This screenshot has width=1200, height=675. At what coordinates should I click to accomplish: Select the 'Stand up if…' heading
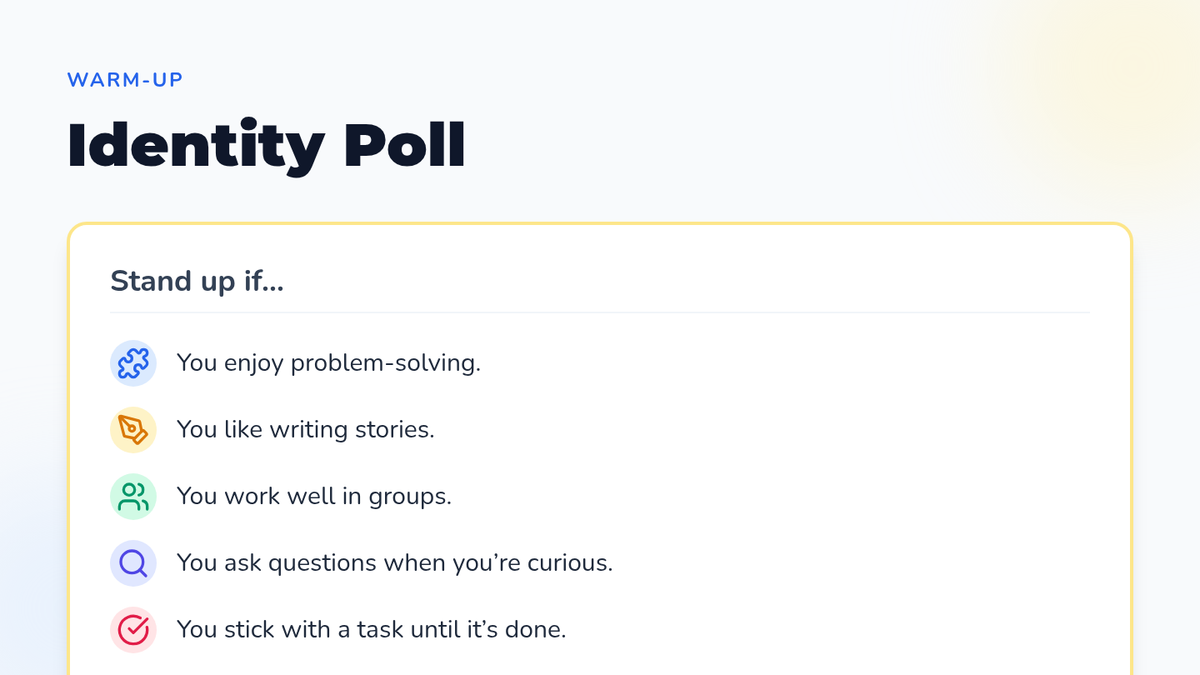click(197, 281)
